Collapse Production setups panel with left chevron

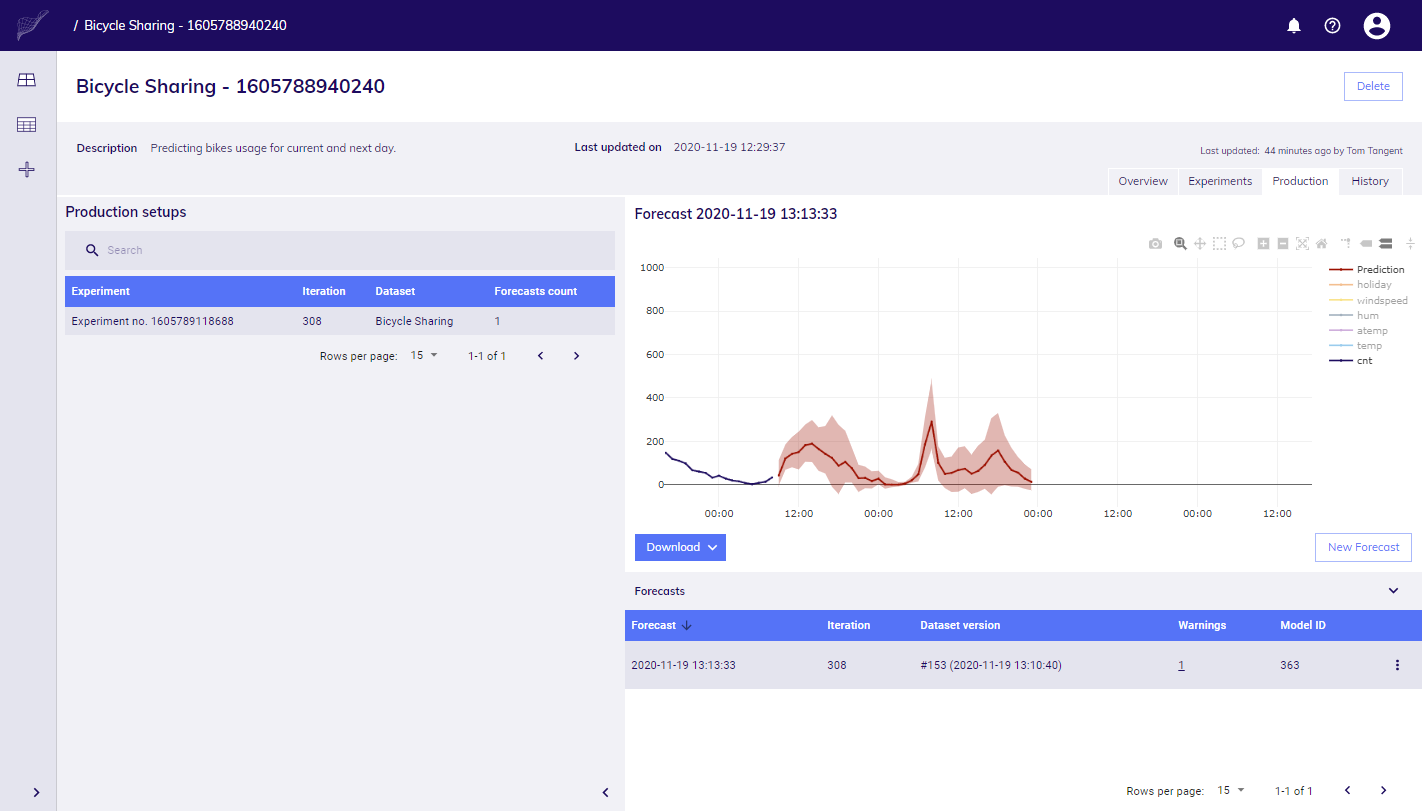click(605, 792)
